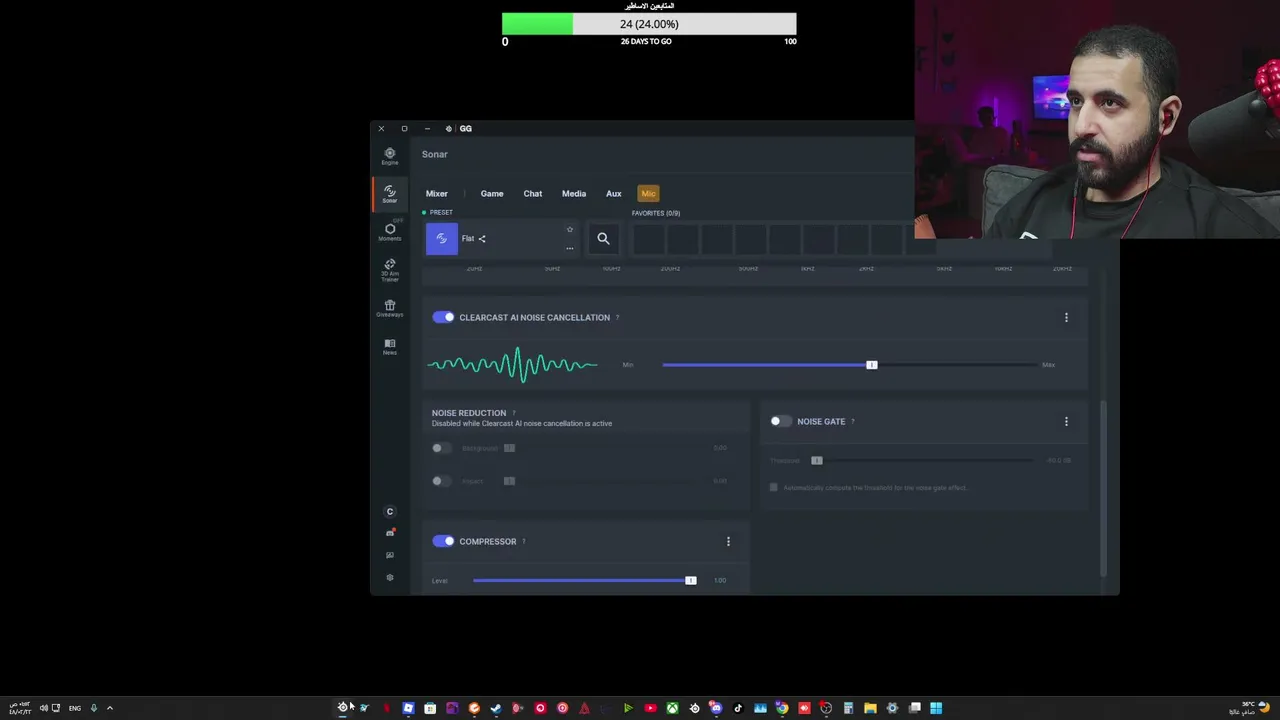Show help for ClearCast AI Noise Cancellation
The image size is (1280, 720).
click(x=617, y=318)
